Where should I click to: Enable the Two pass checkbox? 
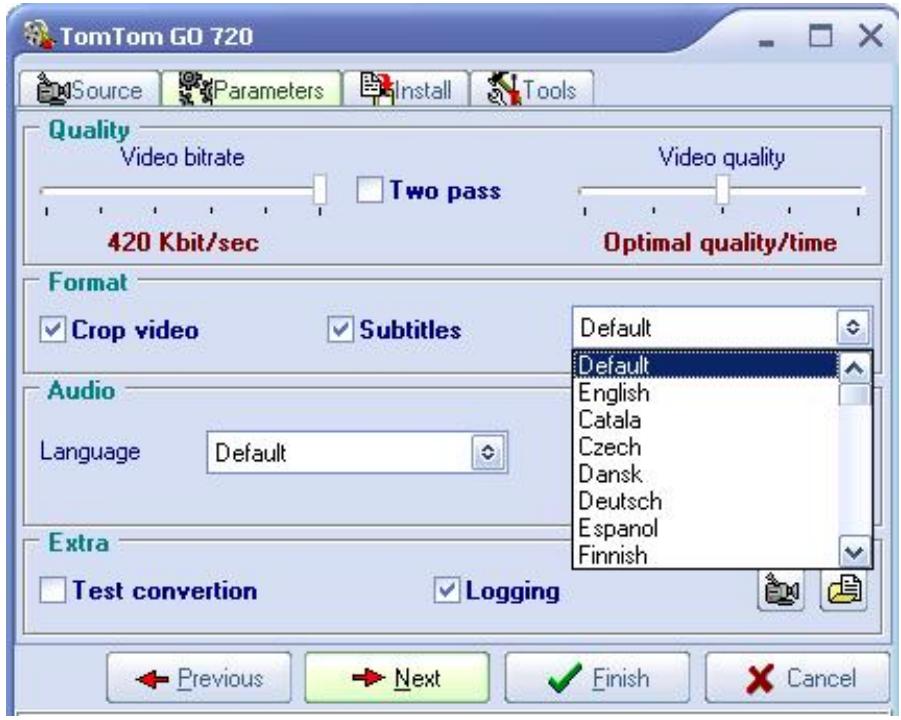369,190
